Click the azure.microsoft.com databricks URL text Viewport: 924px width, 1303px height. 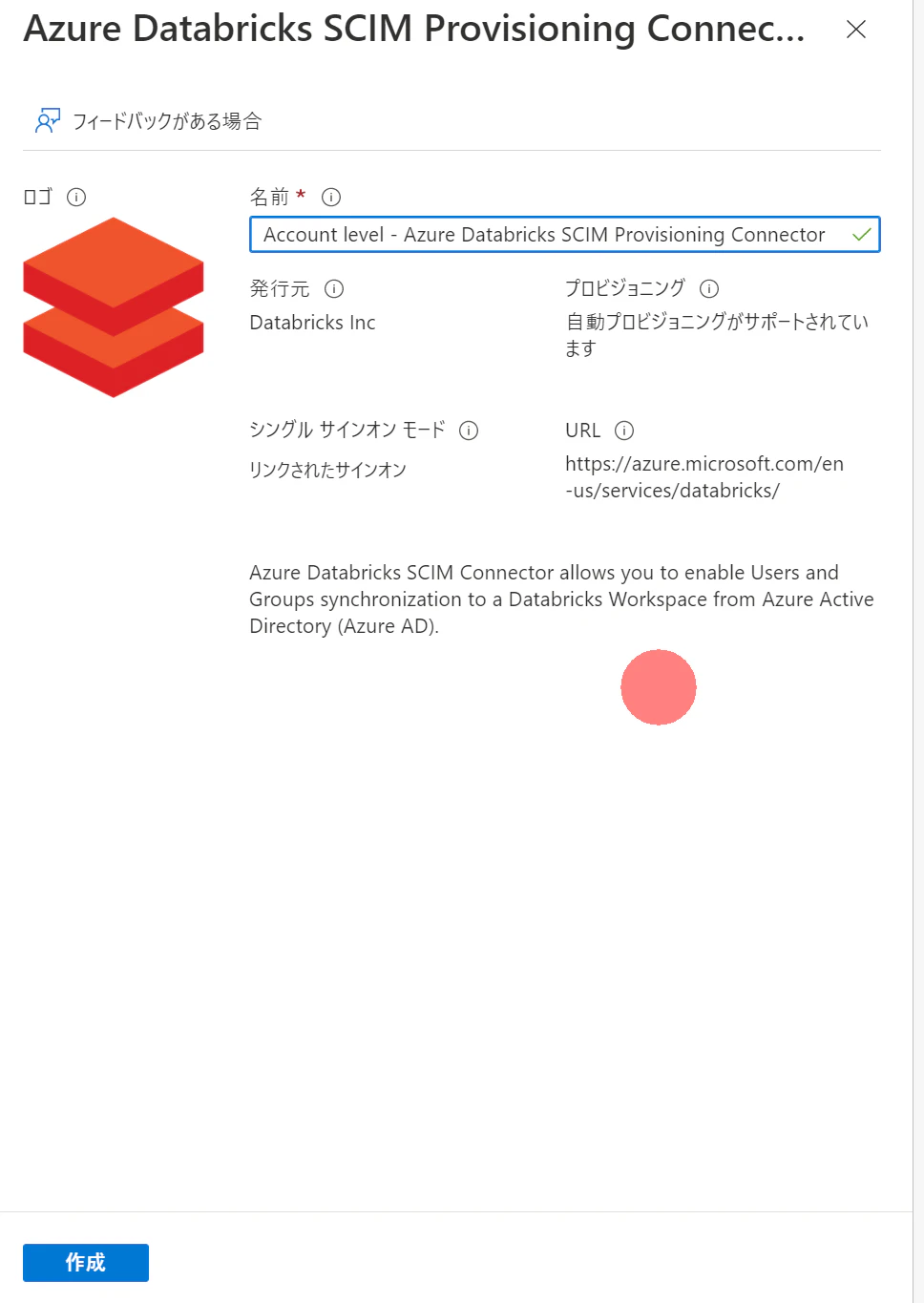704,477
